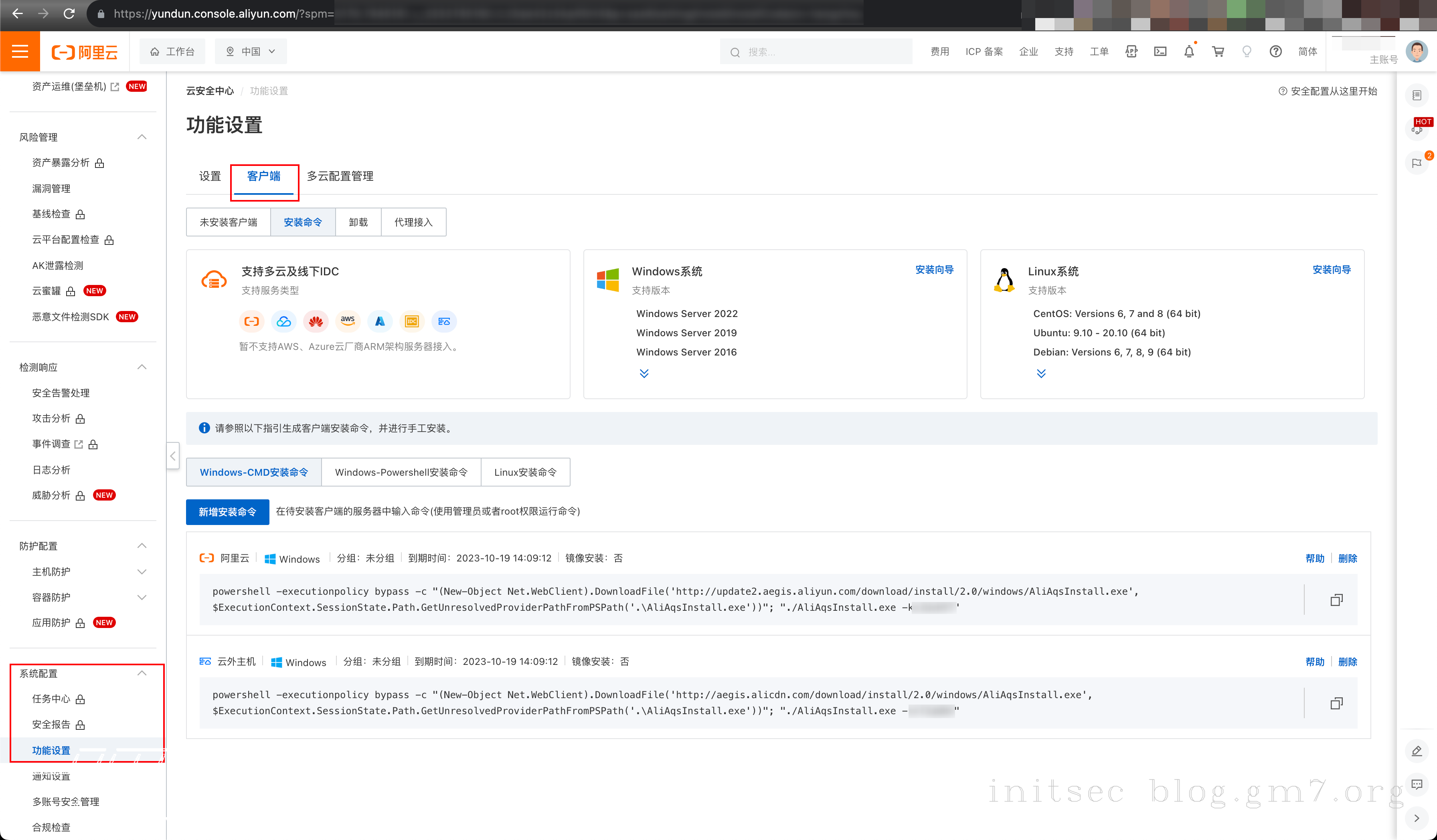Click the AWS service type icon
The image size is (1437, 840).
[348, 321]
